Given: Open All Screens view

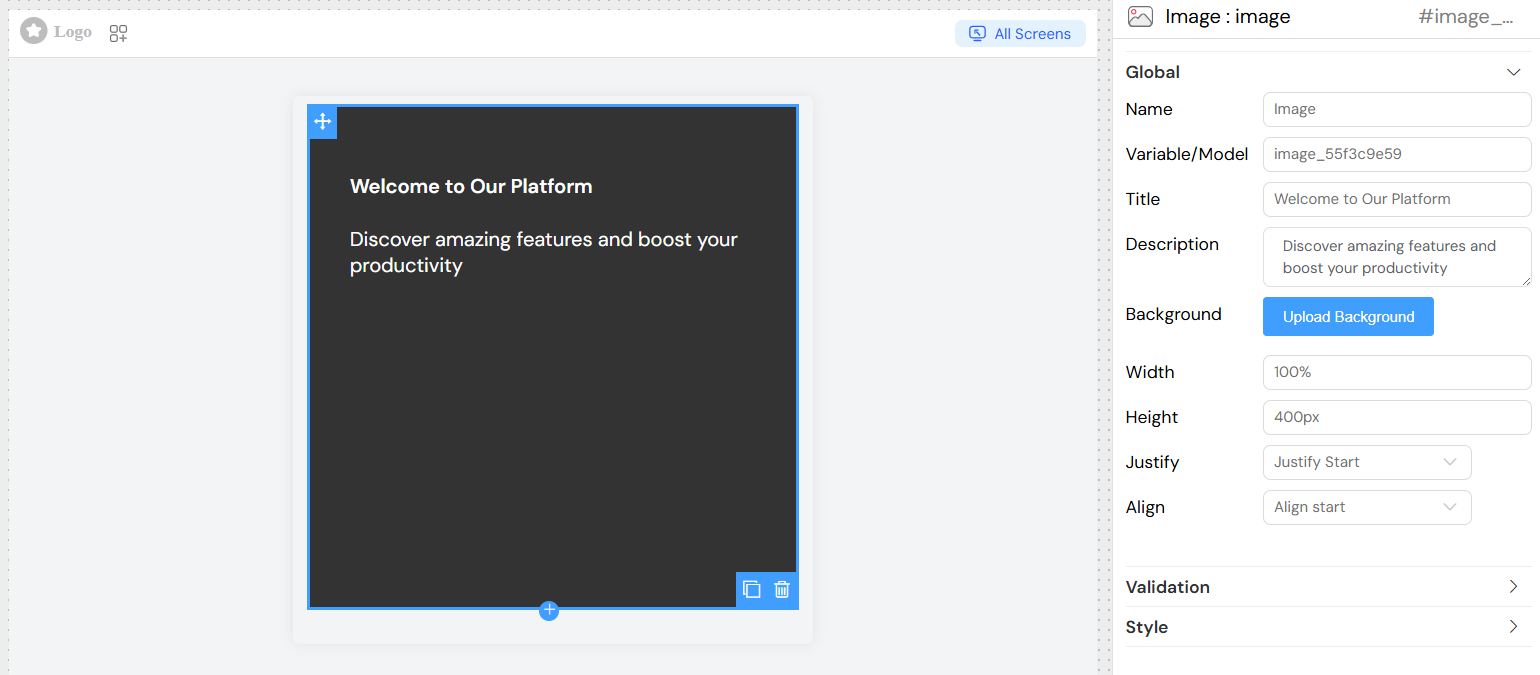Looking at the screenshot, I should click(1020, 34).
